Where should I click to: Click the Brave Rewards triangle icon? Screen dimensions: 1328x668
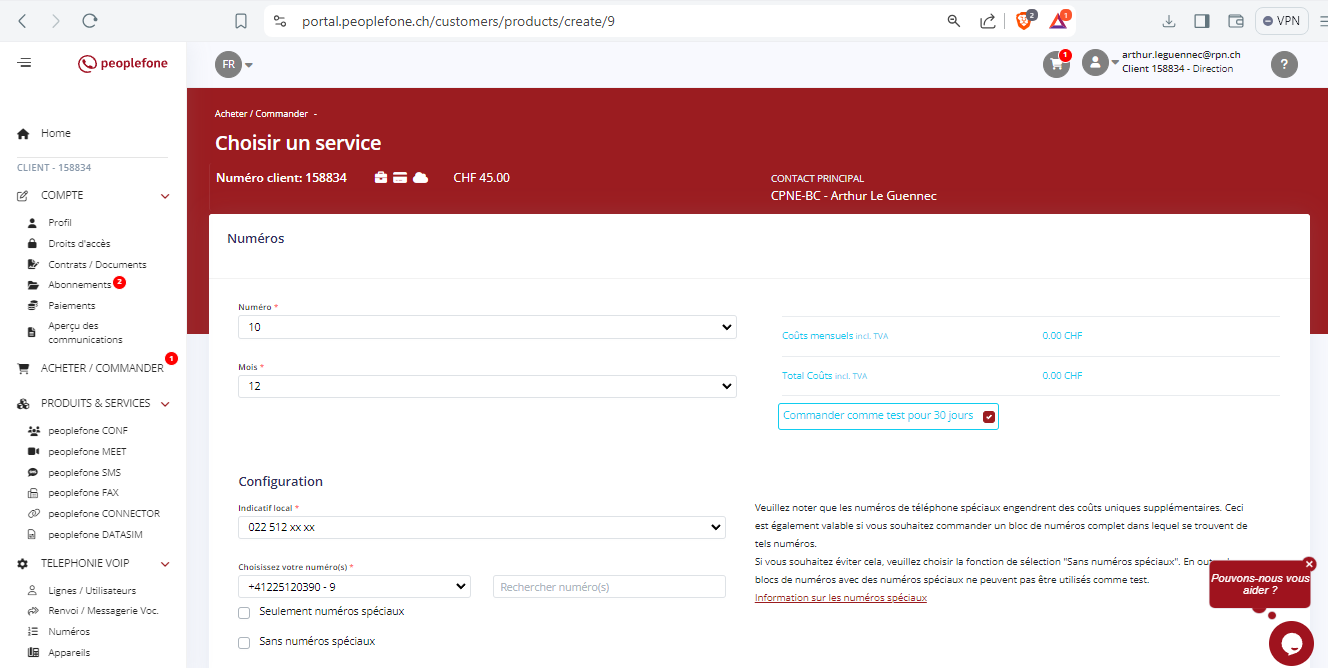click(x=1058, y=20)
